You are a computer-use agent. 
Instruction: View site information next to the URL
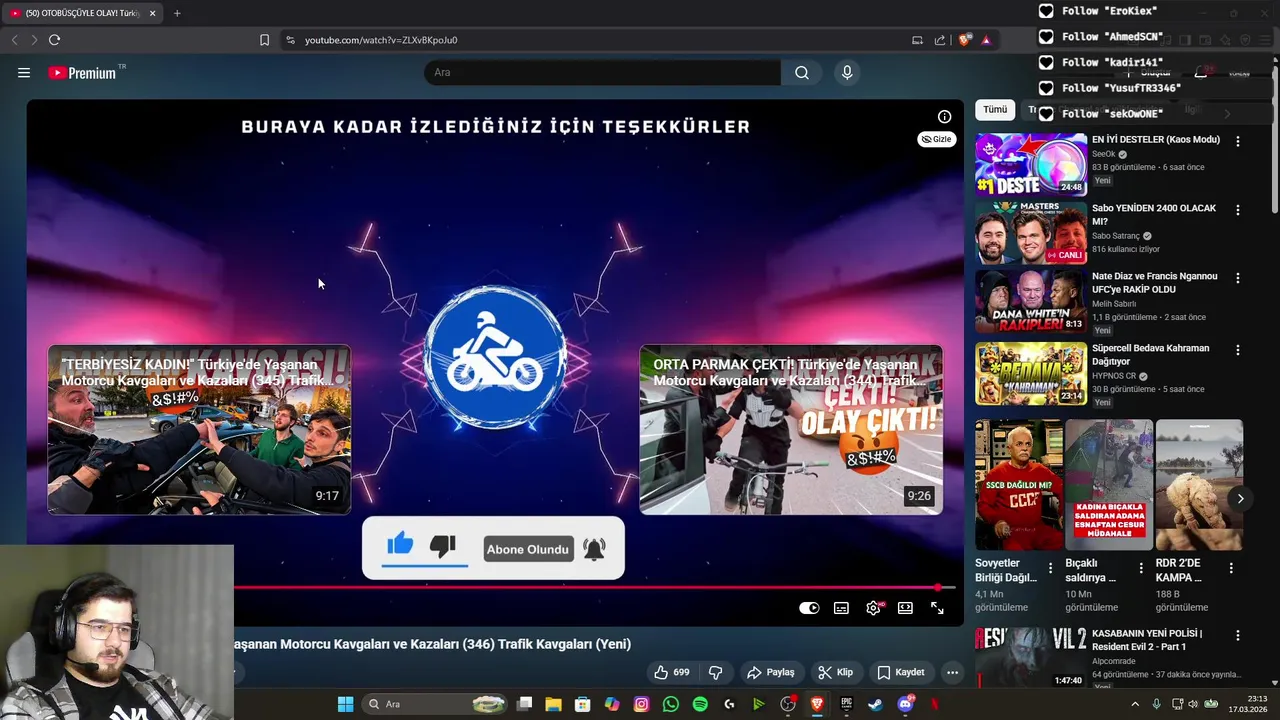click(x=290, y=40)
